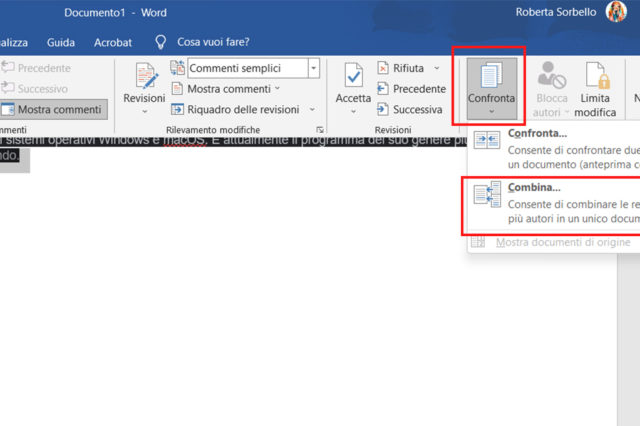The width and height of the screenshot is (640, 426).
Task: Expand Riquadro delle revisioni arrow
Action: click(x=312, y=109)
